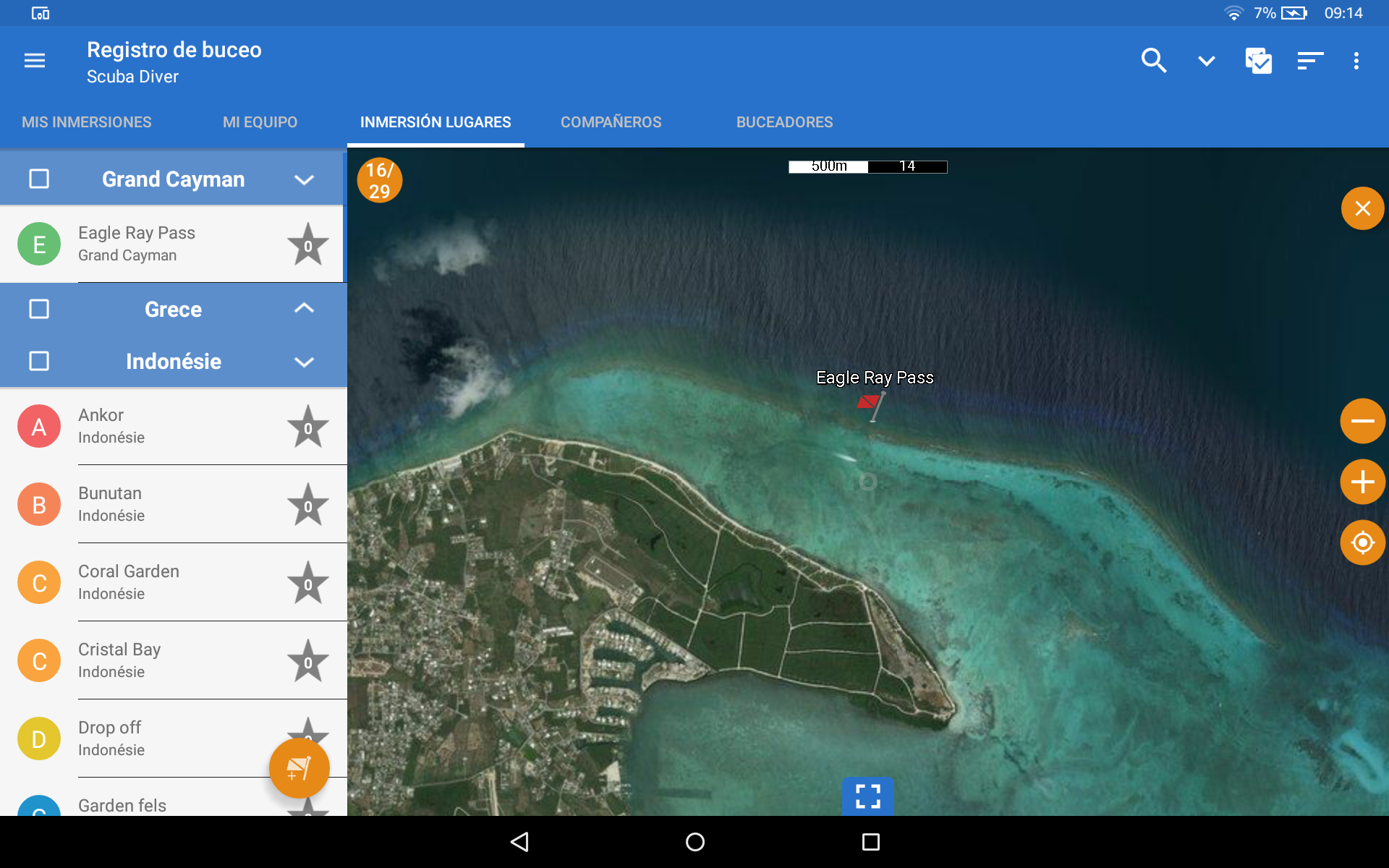Open the Coral Garden dive site

click(174, 582)
